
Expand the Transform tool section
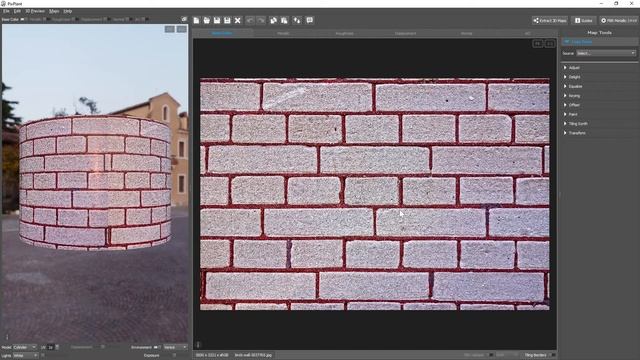(599, 133)
